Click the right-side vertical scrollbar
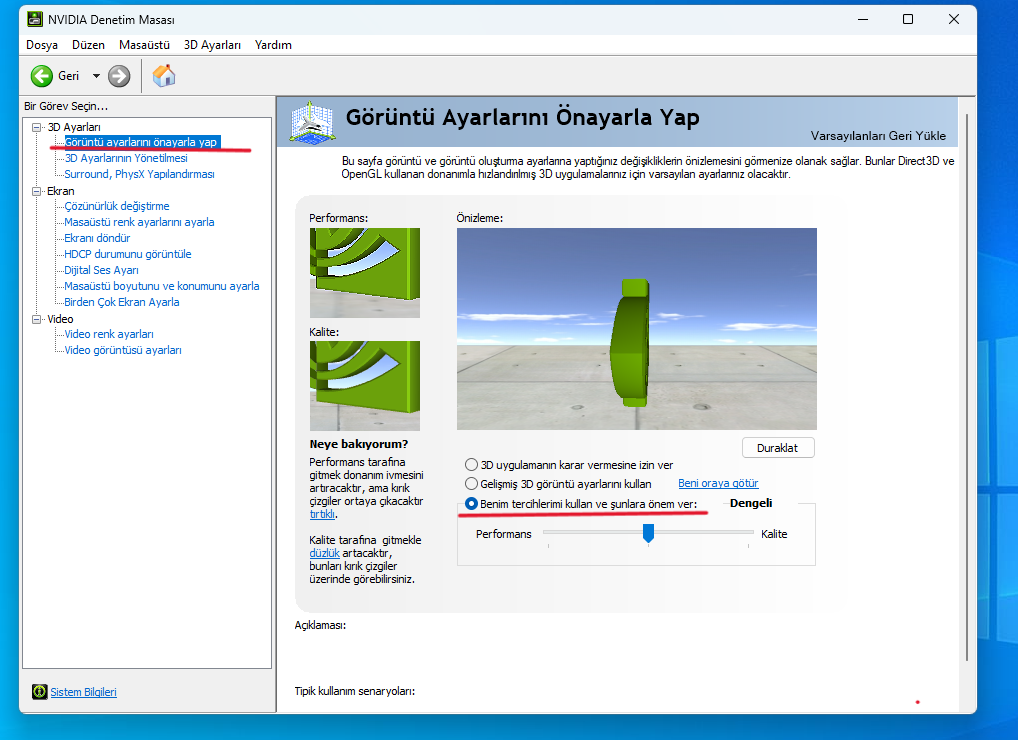This screenshot has width=1018, height=740. pyautogui.click(x=967, y=388)
